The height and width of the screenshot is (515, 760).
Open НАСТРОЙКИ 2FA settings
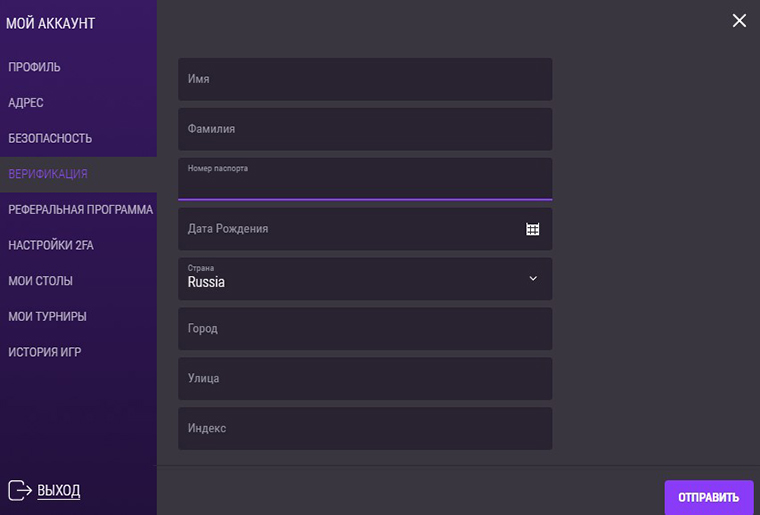[51, 245]
